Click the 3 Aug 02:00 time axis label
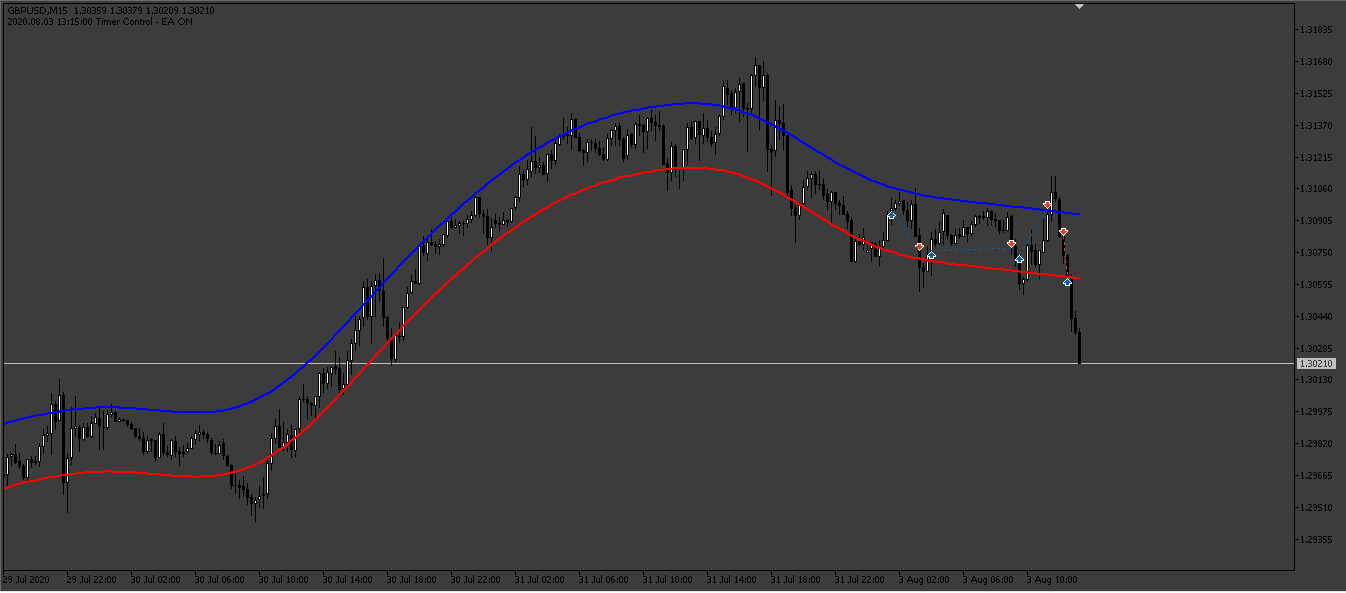The height and width of the screenshot is (593, 1346). 924,579
